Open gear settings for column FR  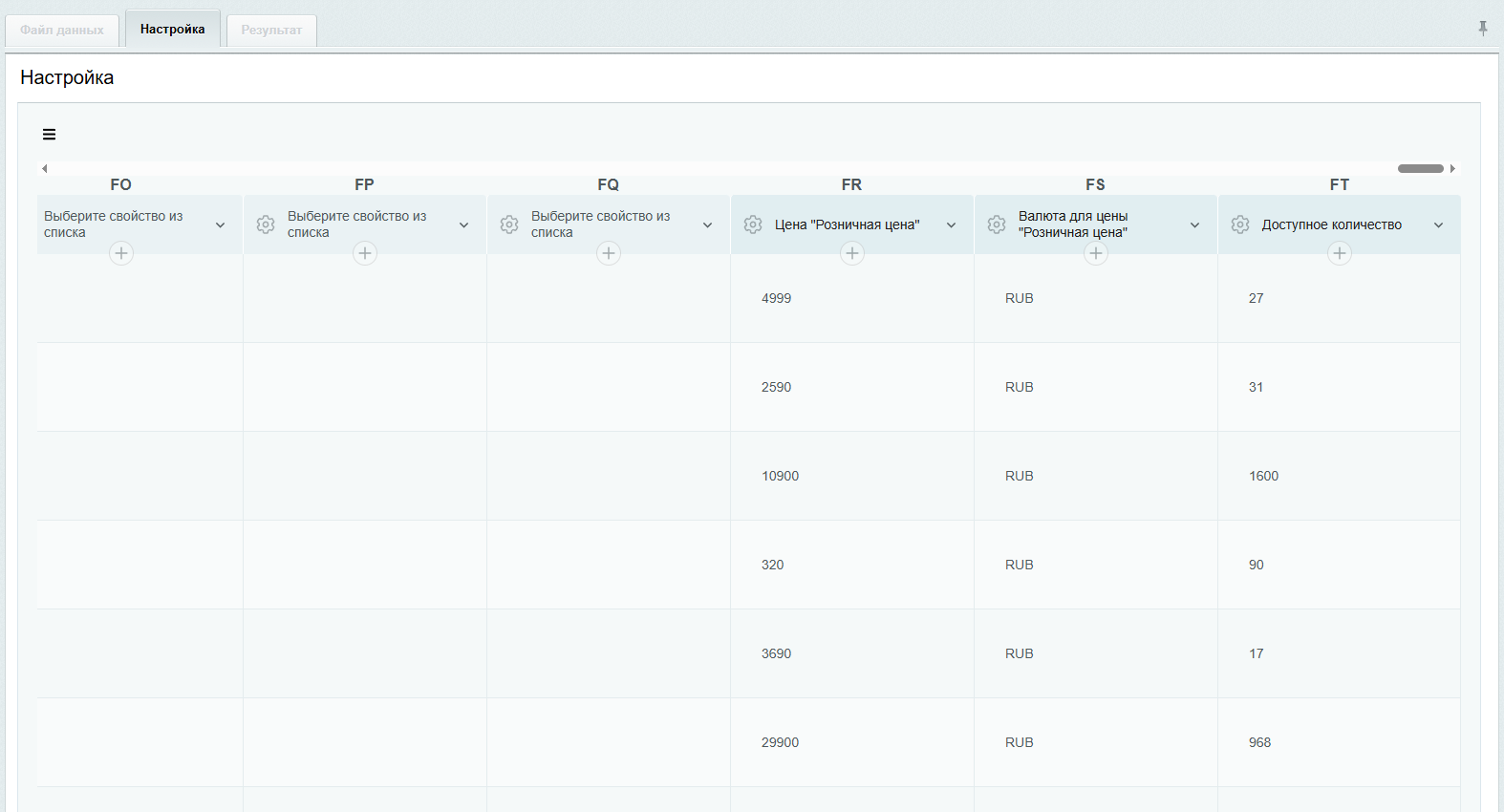(753, 224)
